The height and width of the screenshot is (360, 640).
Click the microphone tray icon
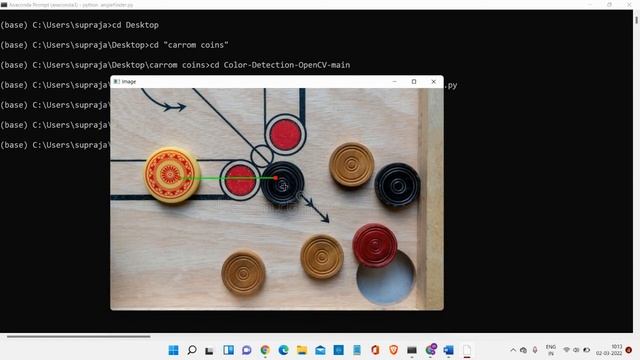(x=535, y=350)
